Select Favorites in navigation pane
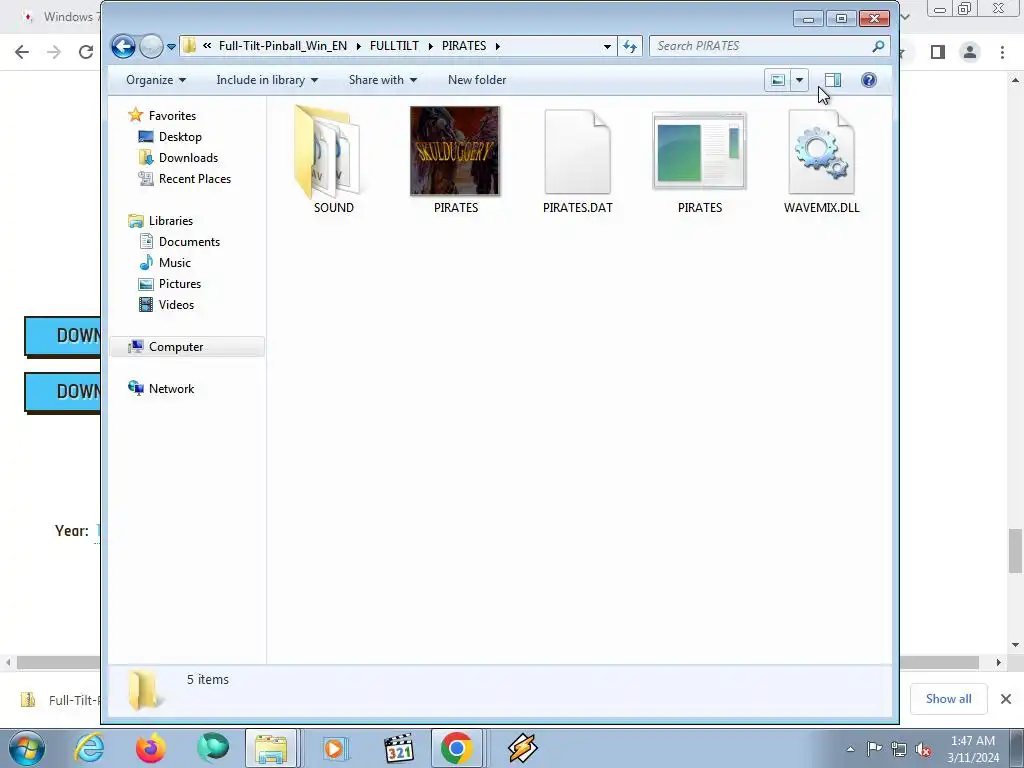1024x768 pixels. pyautogui.click(x=172, y=116)
